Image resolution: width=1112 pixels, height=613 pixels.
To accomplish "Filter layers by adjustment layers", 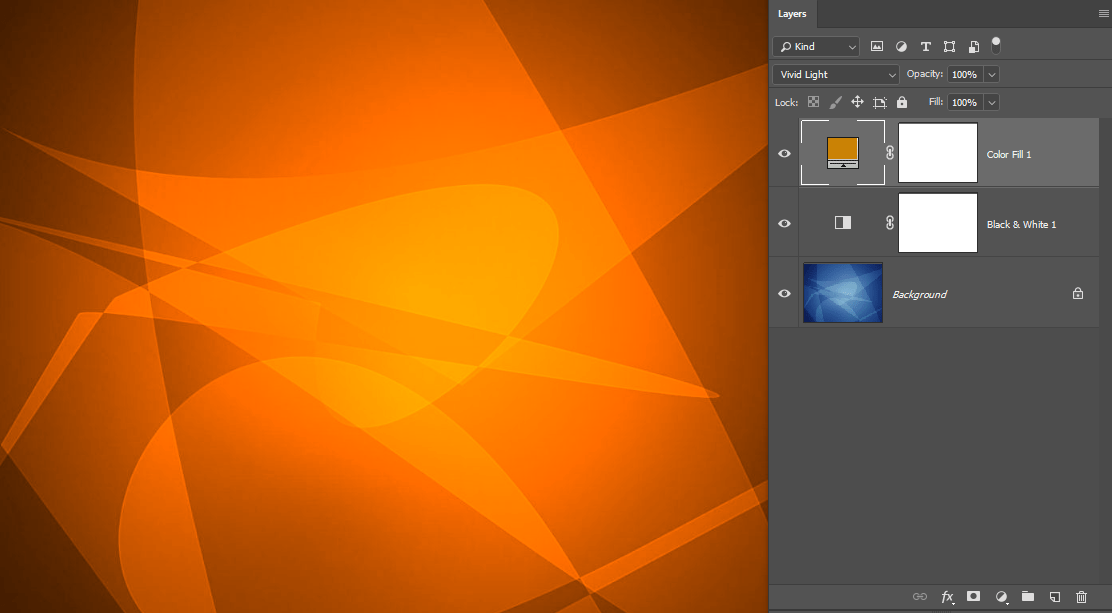I will (x=901, y=46).
